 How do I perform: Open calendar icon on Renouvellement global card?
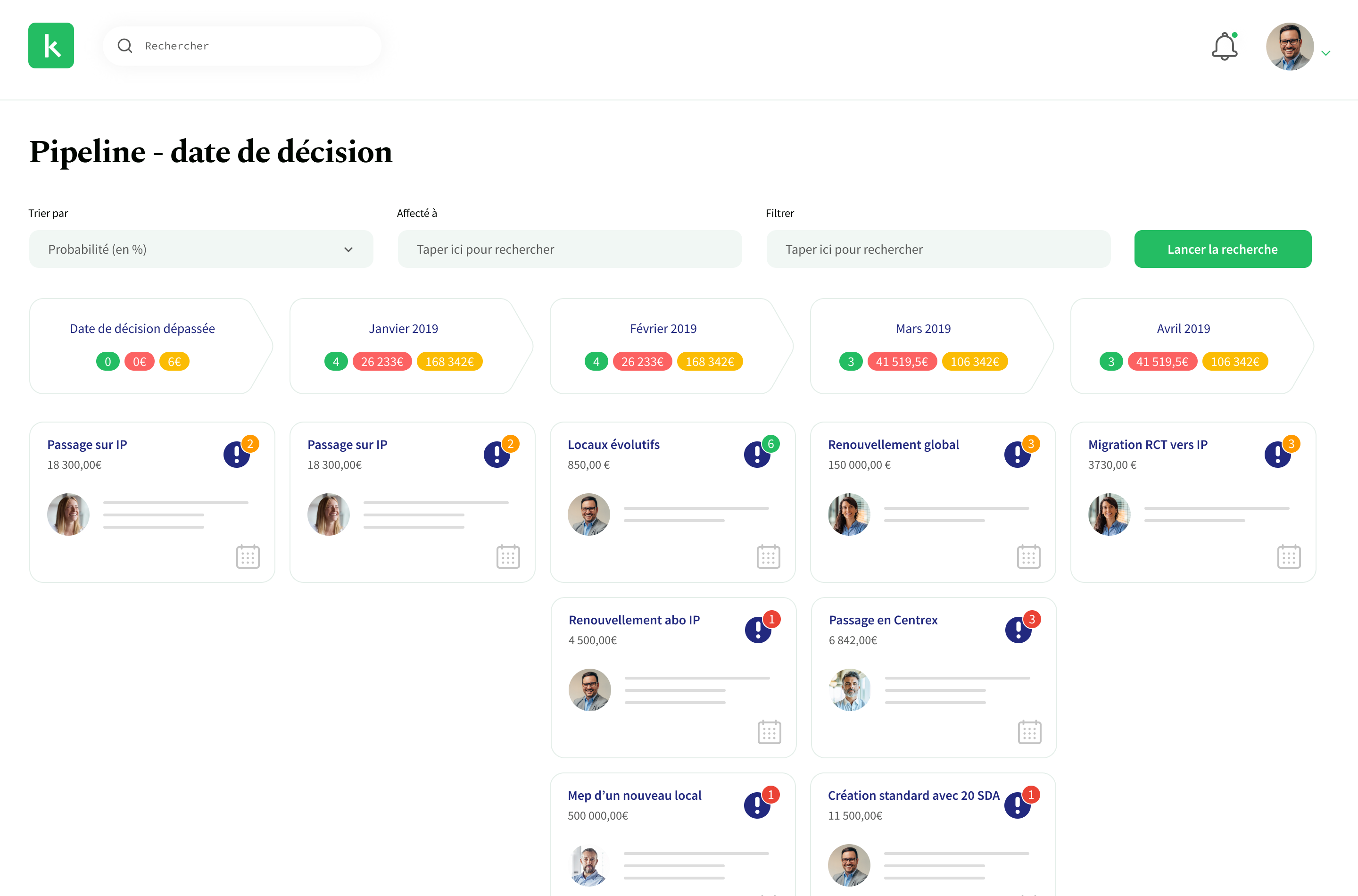click(1028, 556)
